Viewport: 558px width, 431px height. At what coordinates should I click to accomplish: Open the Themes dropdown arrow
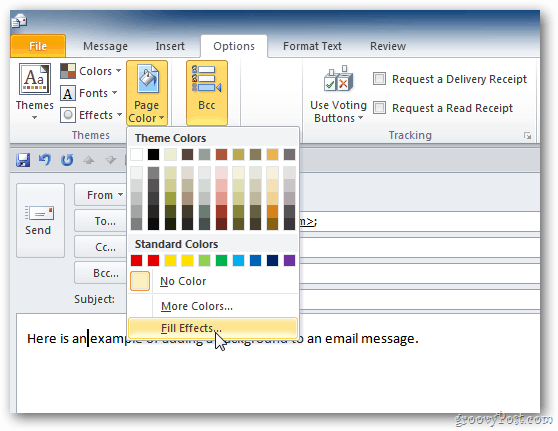tap(35, 118)
